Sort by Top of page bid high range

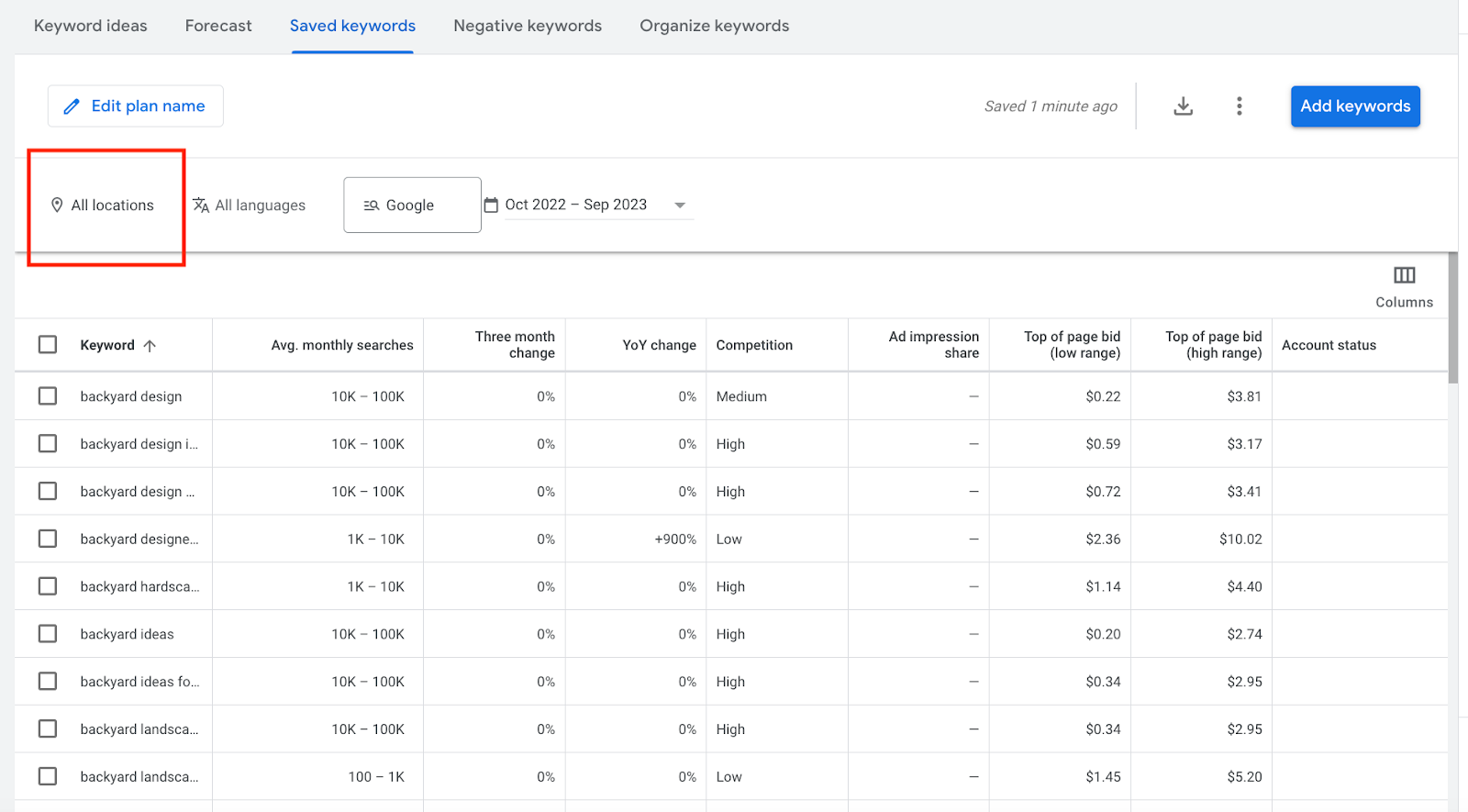pos(1214,345)
